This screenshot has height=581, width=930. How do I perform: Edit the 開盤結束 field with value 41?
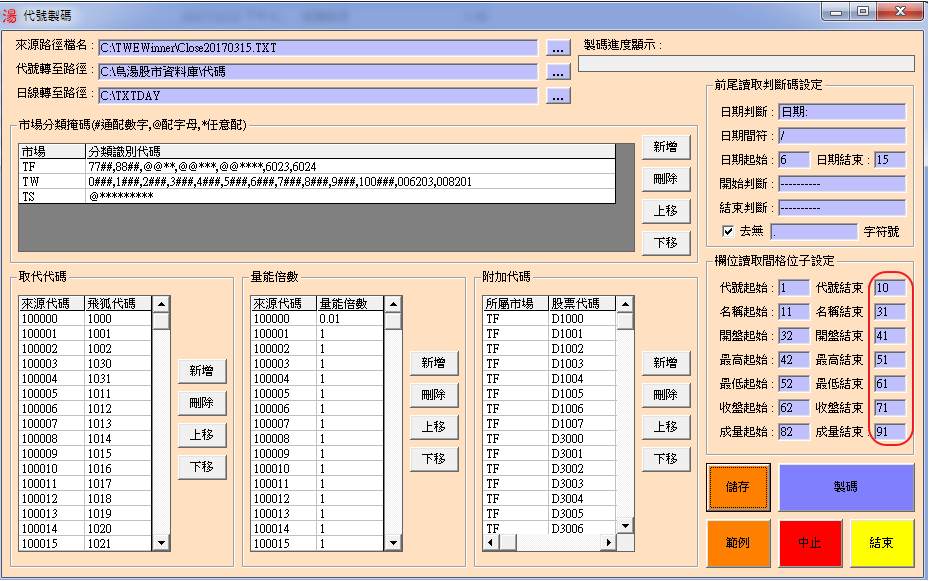pos(890,336)
